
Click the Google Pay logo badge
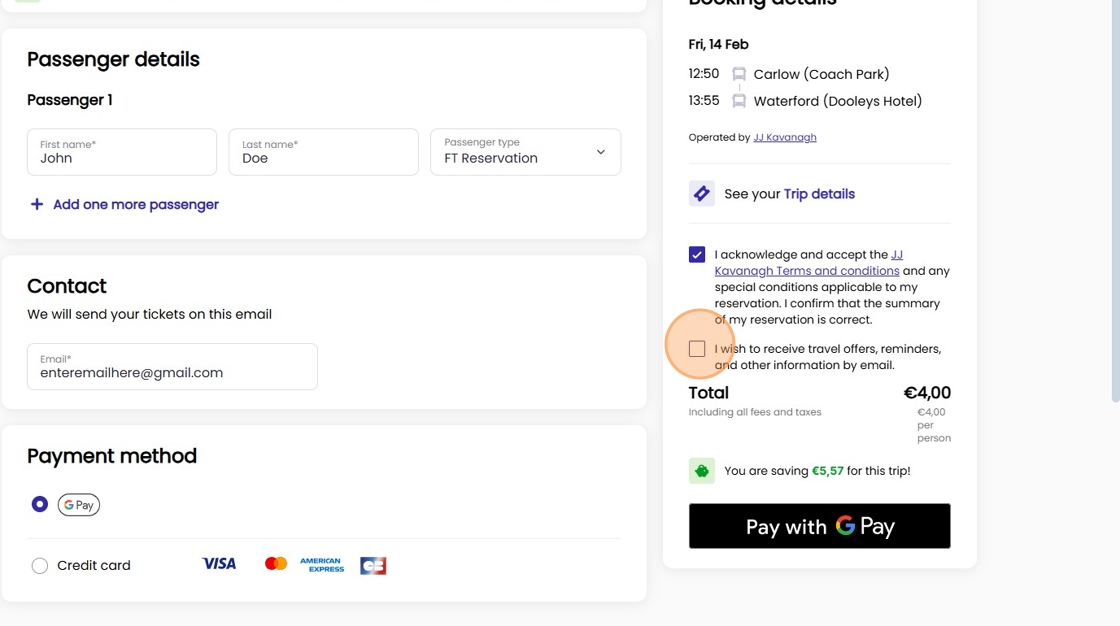(x=79, y=505)
